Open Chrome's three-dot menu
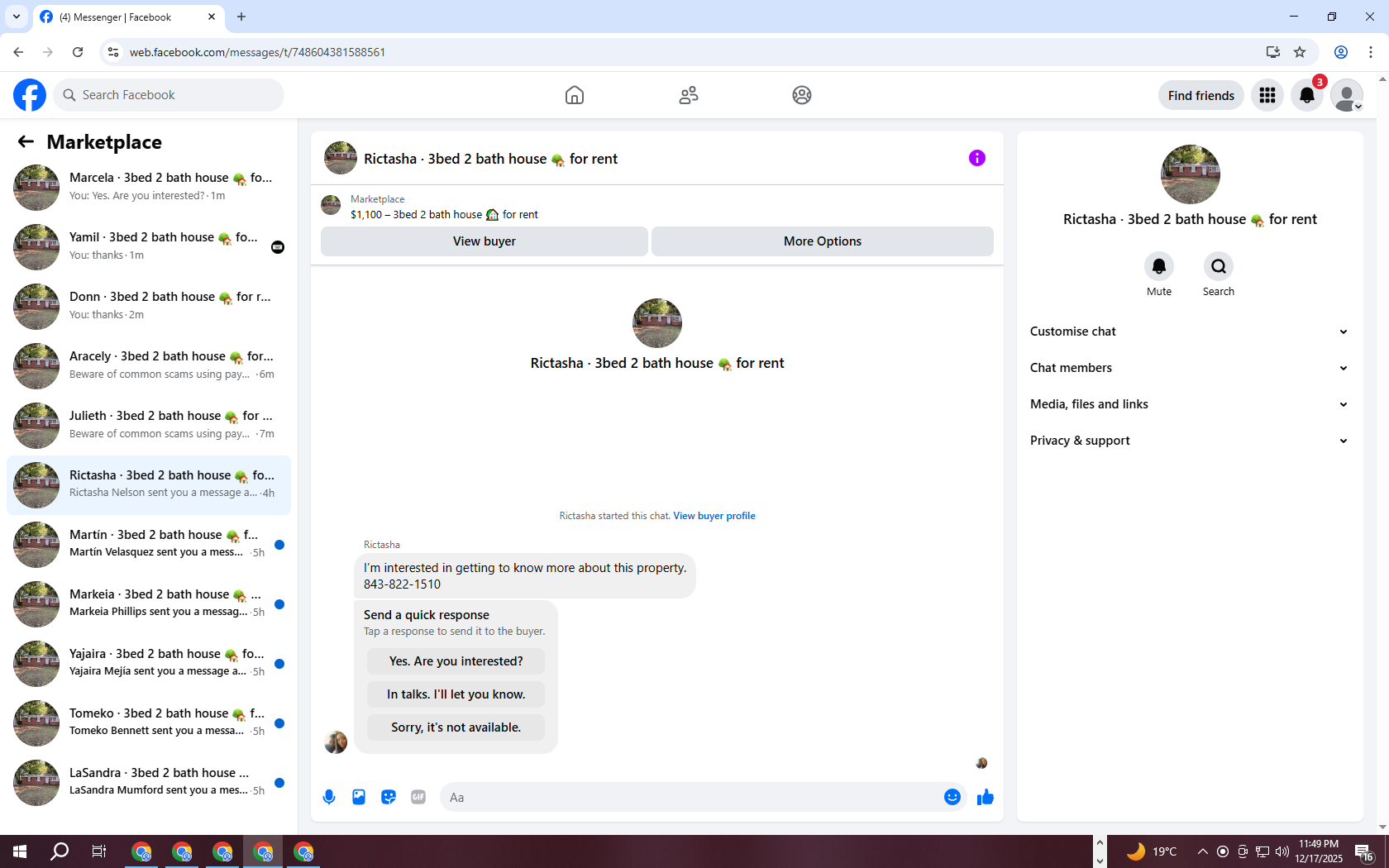Screen dimensions: 1389x868 pyautogui.click(x=1371, y=52)
